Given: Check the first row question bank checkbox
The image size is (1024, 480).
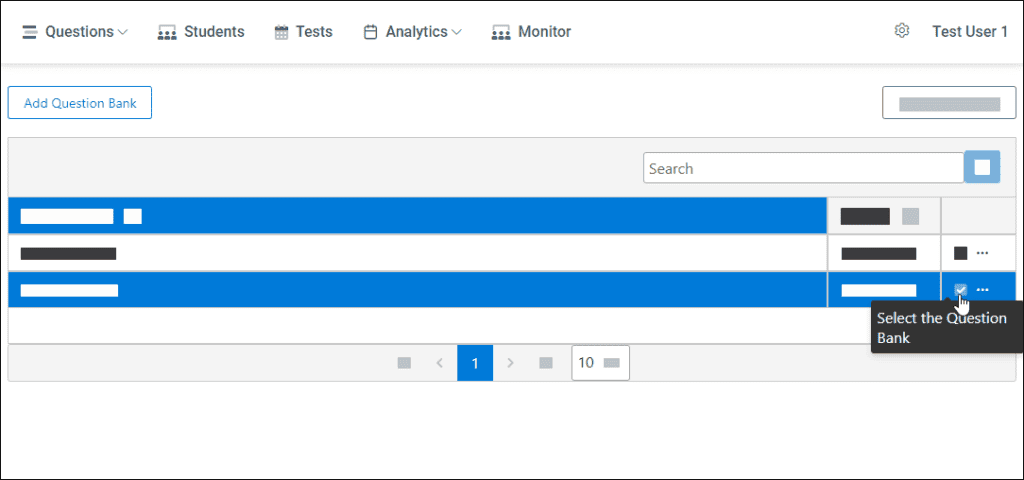Looking at the screenshot, I should [960, 253].
